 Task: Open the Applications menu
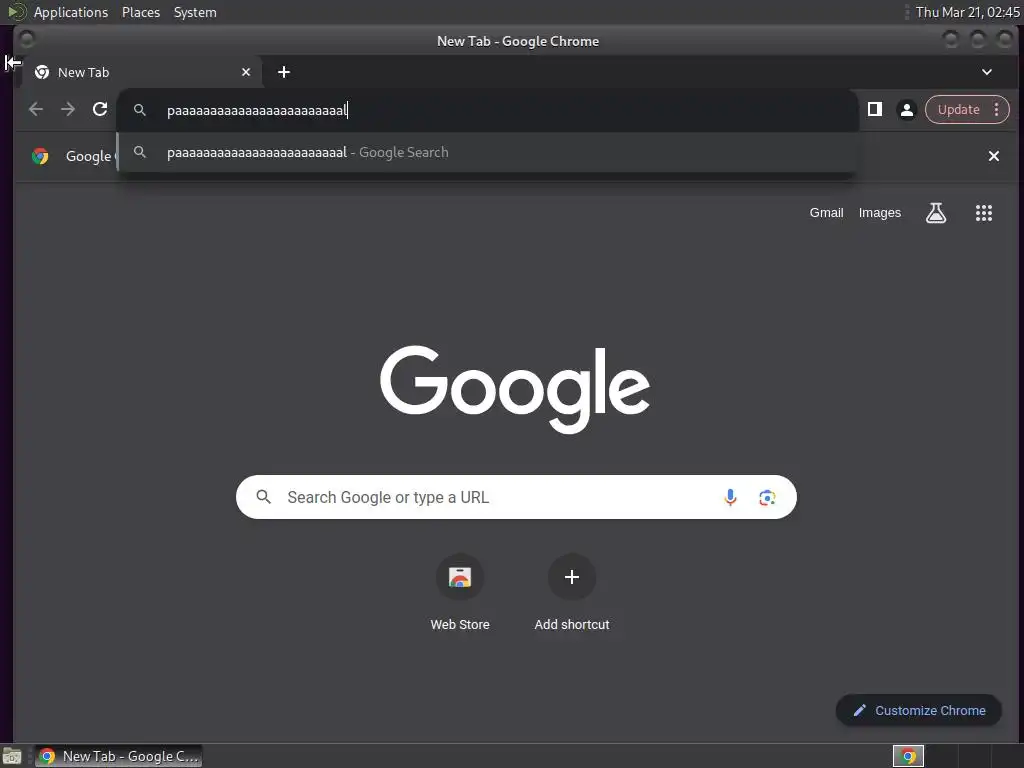tap(71, 12)
